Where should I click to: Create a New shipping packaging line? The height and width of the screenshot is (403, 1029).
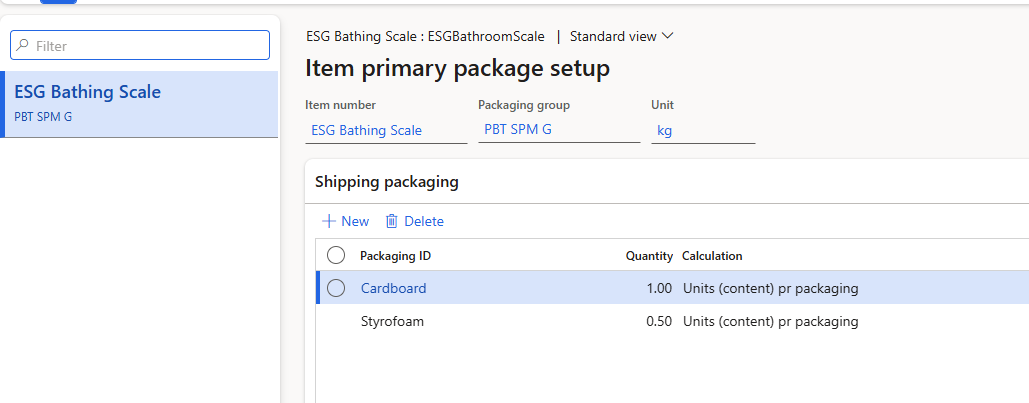[345, 221]
